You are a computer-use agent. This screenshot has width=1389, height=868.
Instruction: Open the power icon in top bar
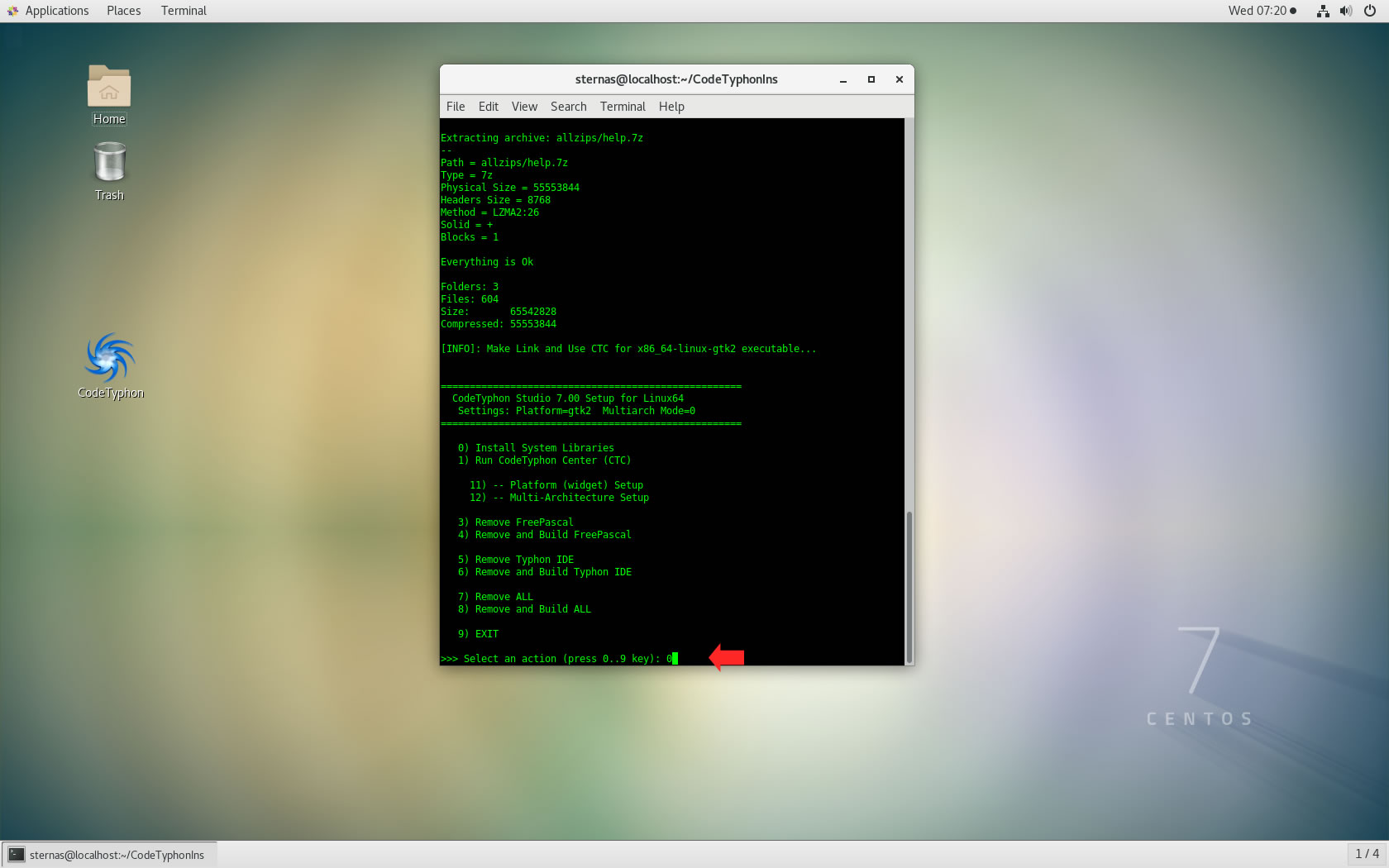coord(1370,11)
